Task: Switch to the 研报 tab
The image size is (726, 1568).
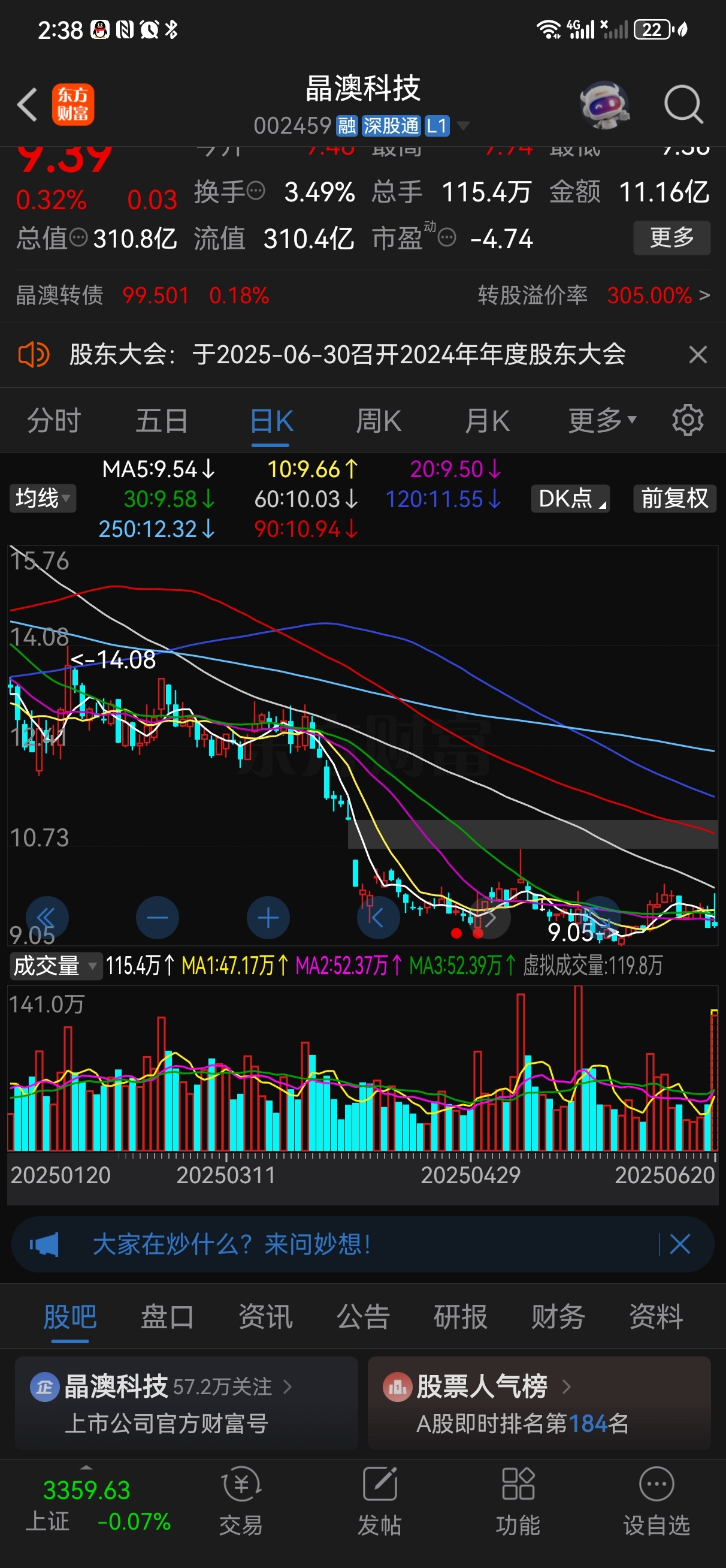Action: (461, 1317)
